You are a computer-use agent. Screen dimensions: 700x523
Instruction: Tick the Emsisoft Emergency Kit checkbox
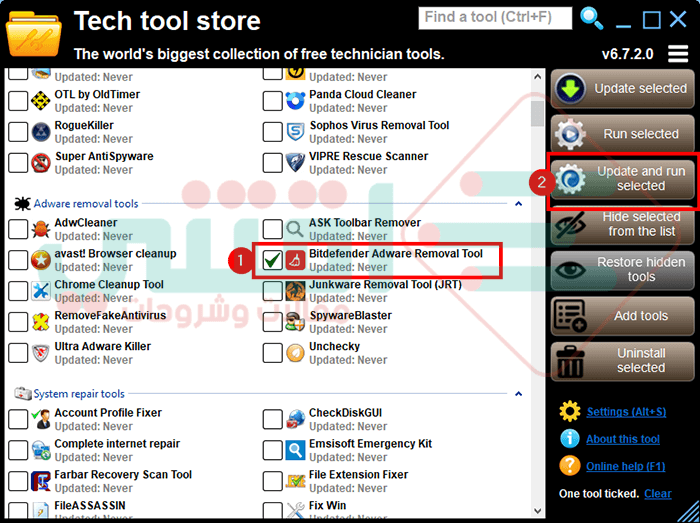click(x=272, y=450)
